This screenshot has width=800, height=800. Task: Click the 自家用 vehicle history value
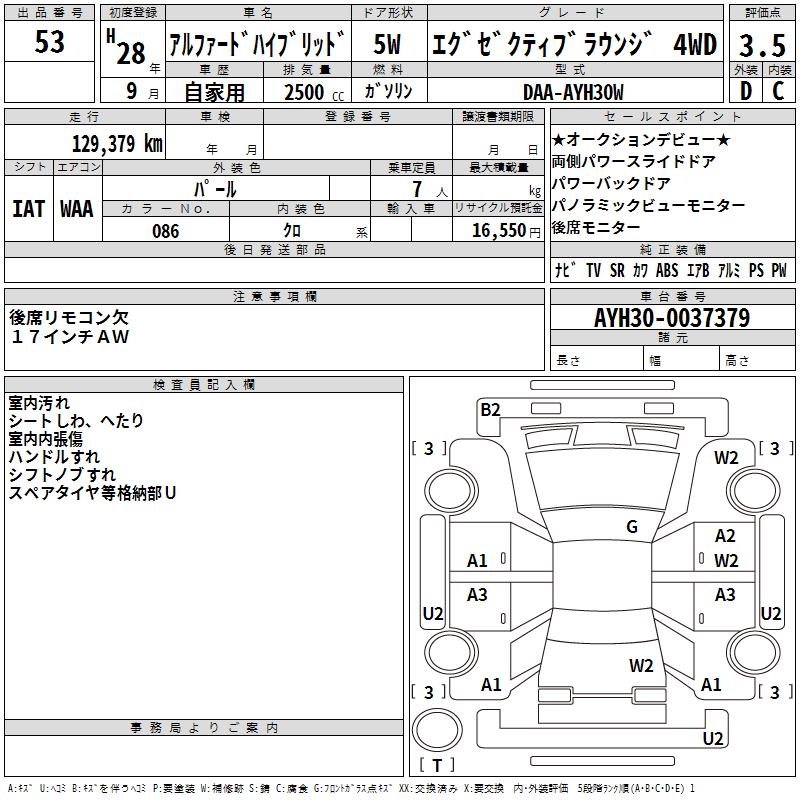[214, 92]
